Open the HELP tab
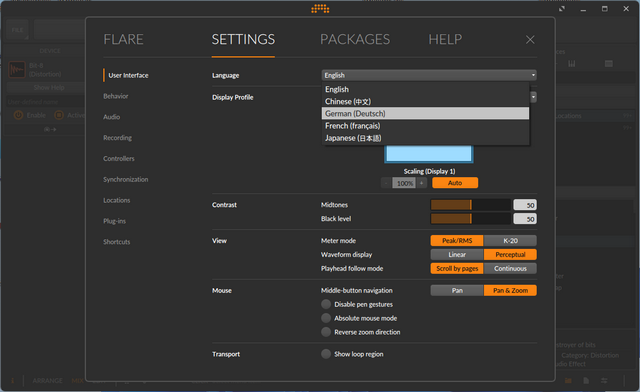The height and width of the screenshot is (392, 640). click(445, 40)
